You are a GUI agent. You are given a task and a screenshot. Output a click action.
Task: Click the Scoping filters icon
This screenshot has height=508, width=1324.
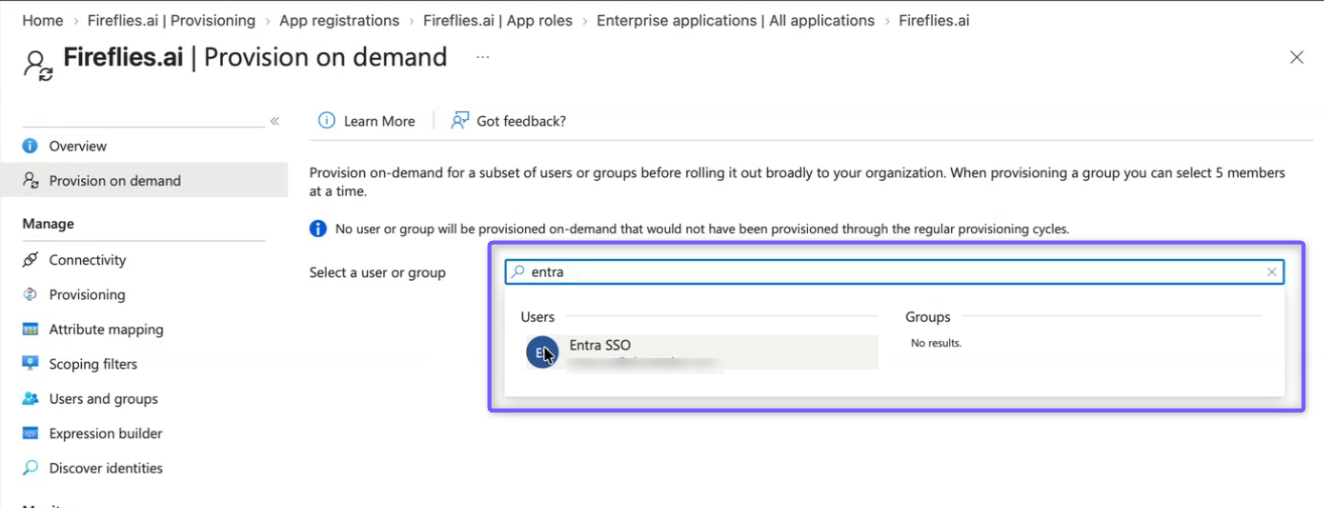pyautogui.click(x=30, y=364)
